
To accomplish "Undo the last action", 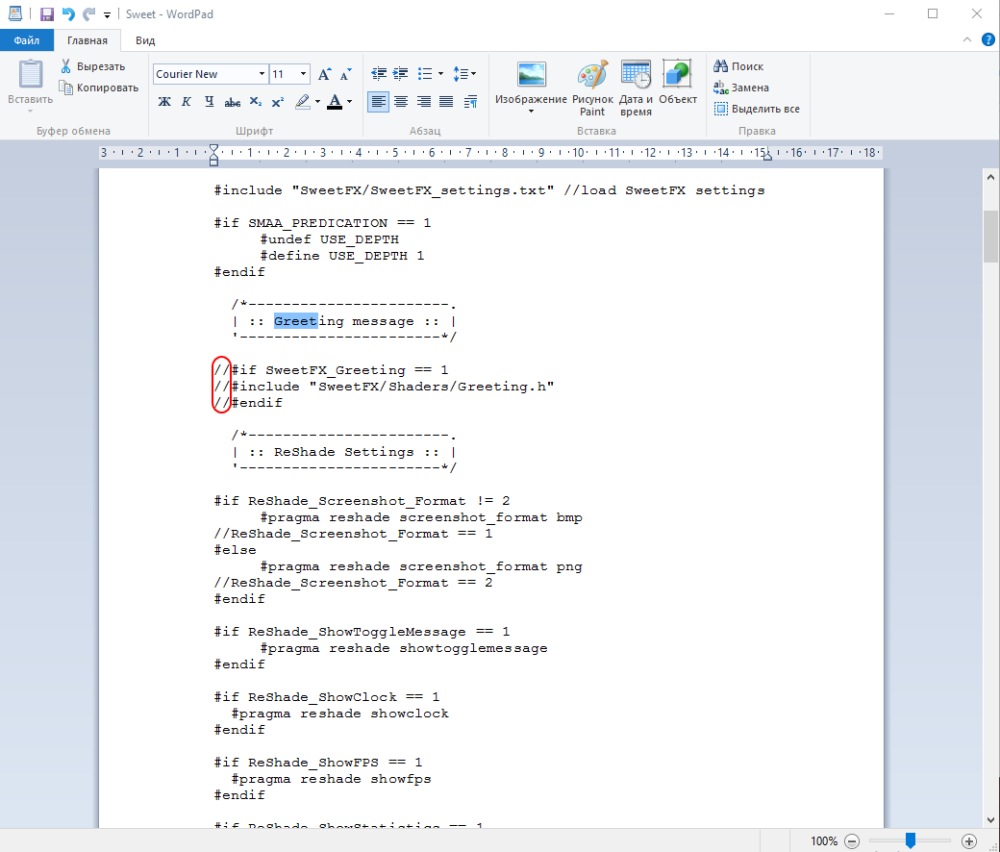I will coord(68,14).
